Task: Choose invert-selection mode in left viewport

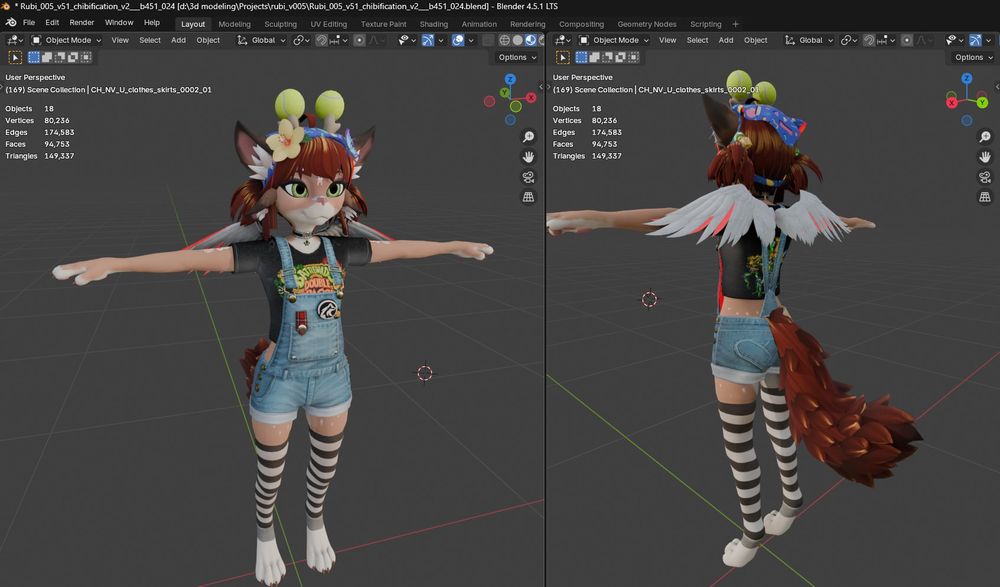Action: point(73,57)
